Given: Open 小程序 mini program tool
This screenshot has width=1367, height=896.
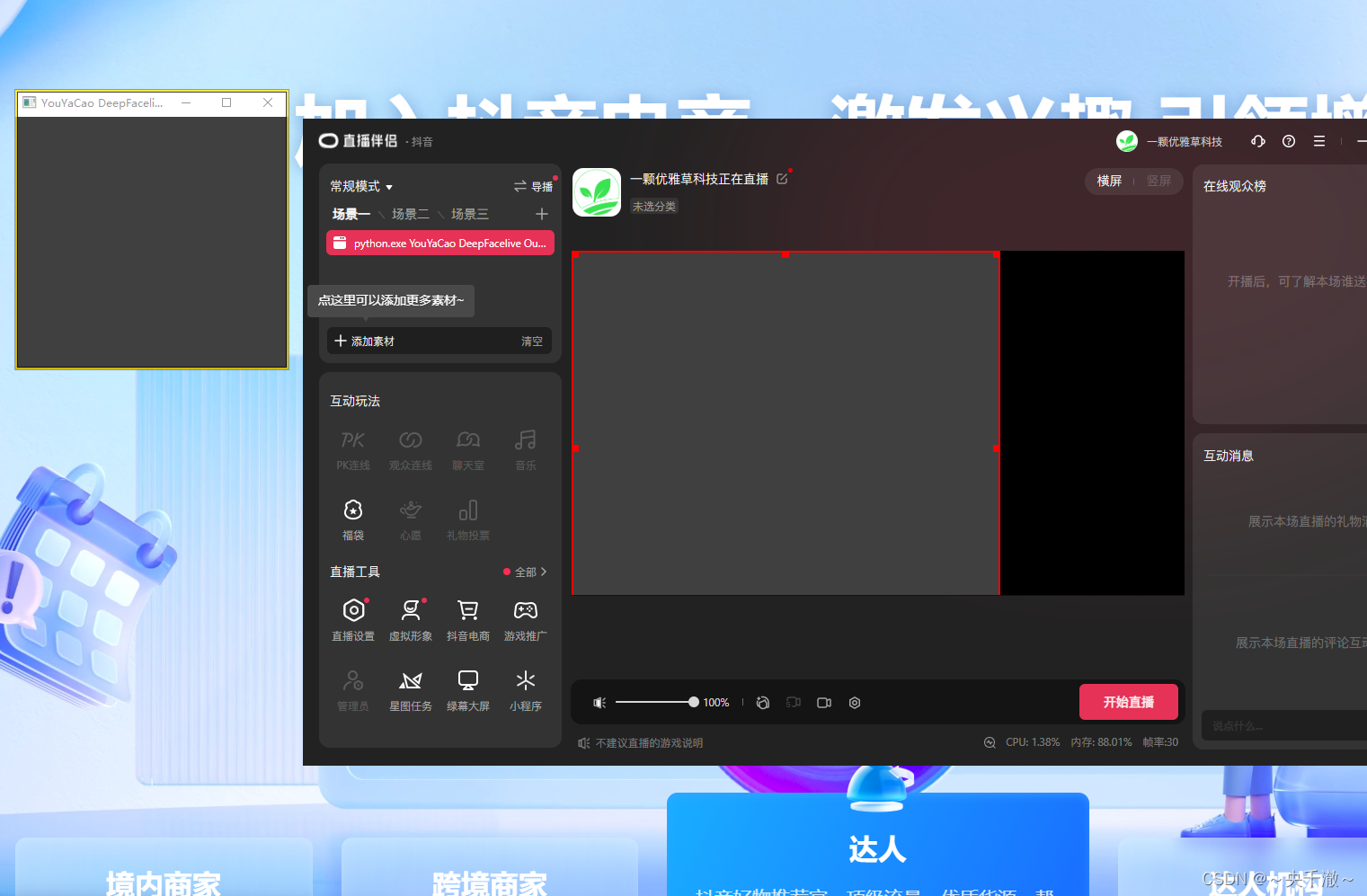Looking at the screenshot, I should coord(526,690).
